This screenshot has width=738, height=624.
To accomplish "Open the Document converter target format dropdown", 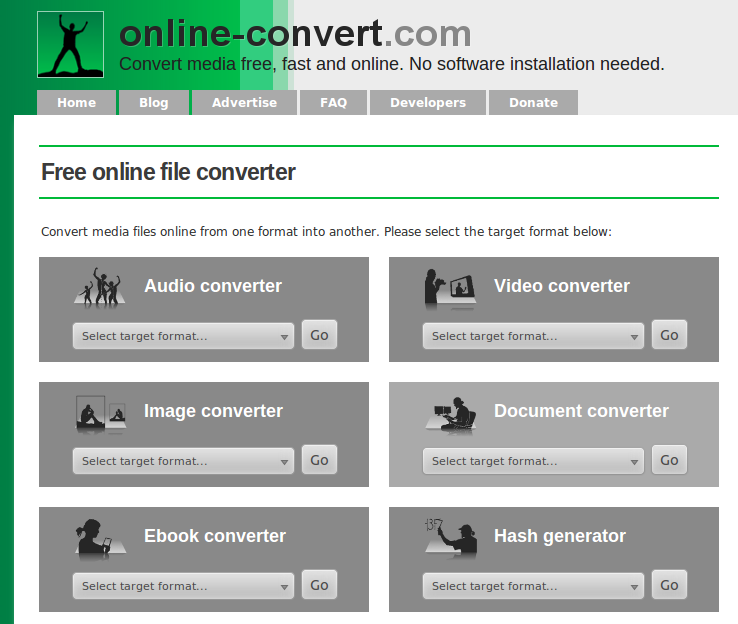I will pos(533,461).
